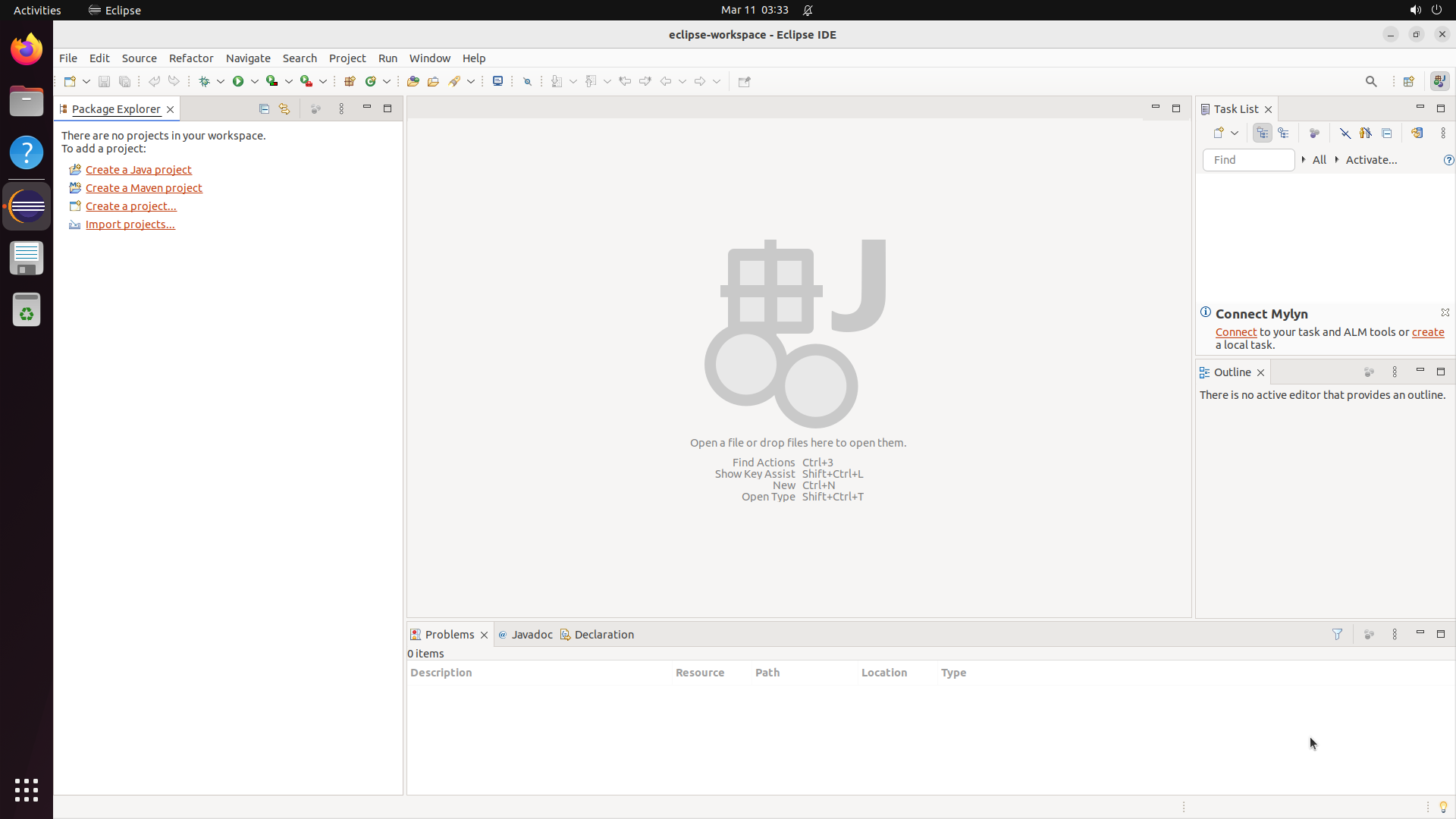Click the Find field in Task List

click(x=1247, y=160)
